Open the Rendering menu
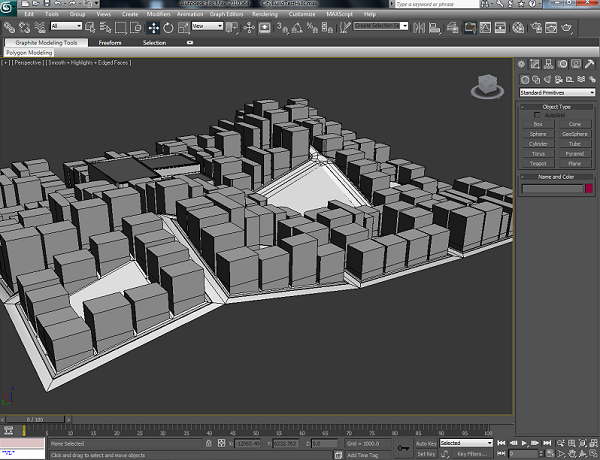This screenshot has height=460, width=600. (x=265, y=15)
